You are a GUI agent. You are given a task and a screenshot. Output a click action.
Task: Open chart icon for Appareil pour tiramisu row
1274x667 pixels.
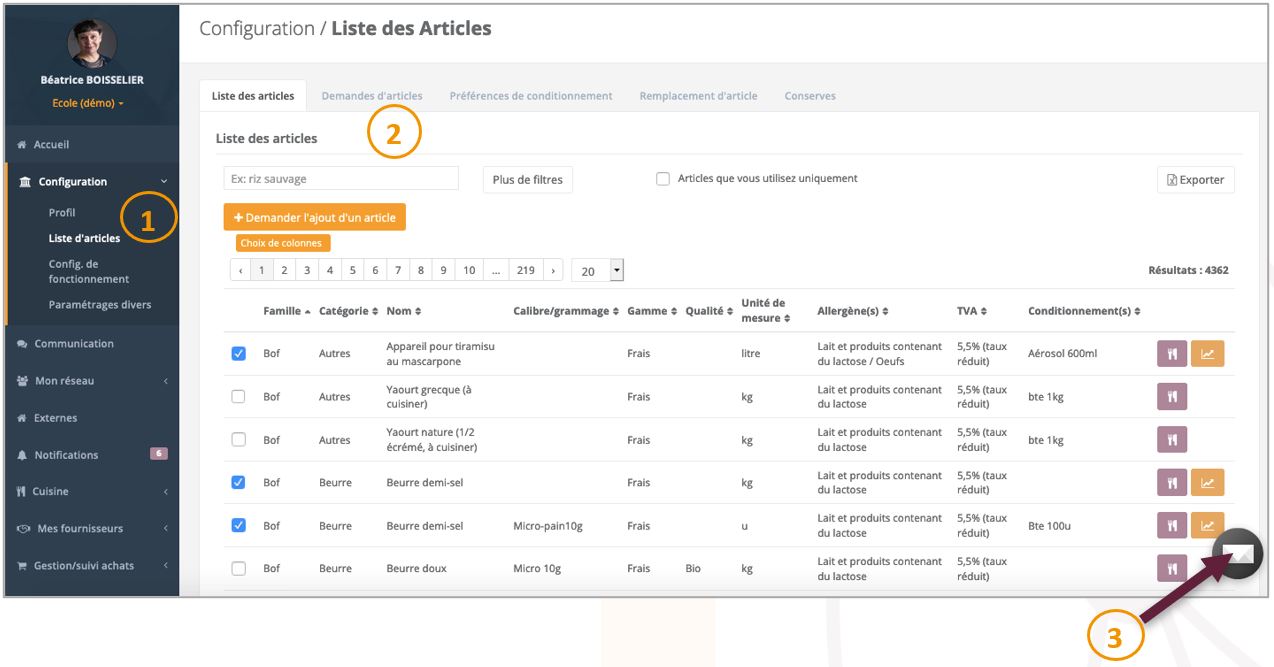(x=1207, y=353)
